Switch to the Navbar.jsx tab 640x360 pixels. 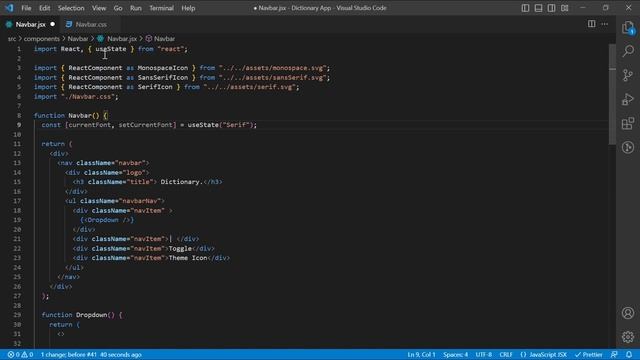[30, 24]
